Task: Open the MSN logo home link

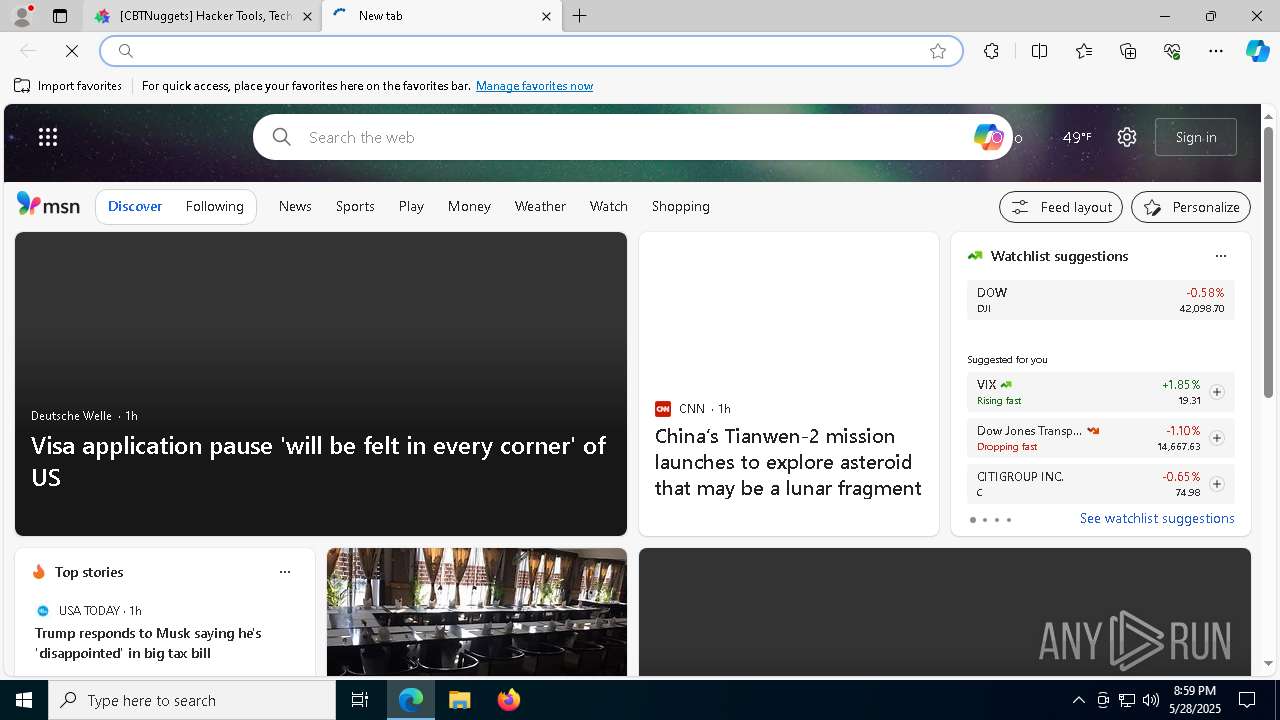Action: 48,205
